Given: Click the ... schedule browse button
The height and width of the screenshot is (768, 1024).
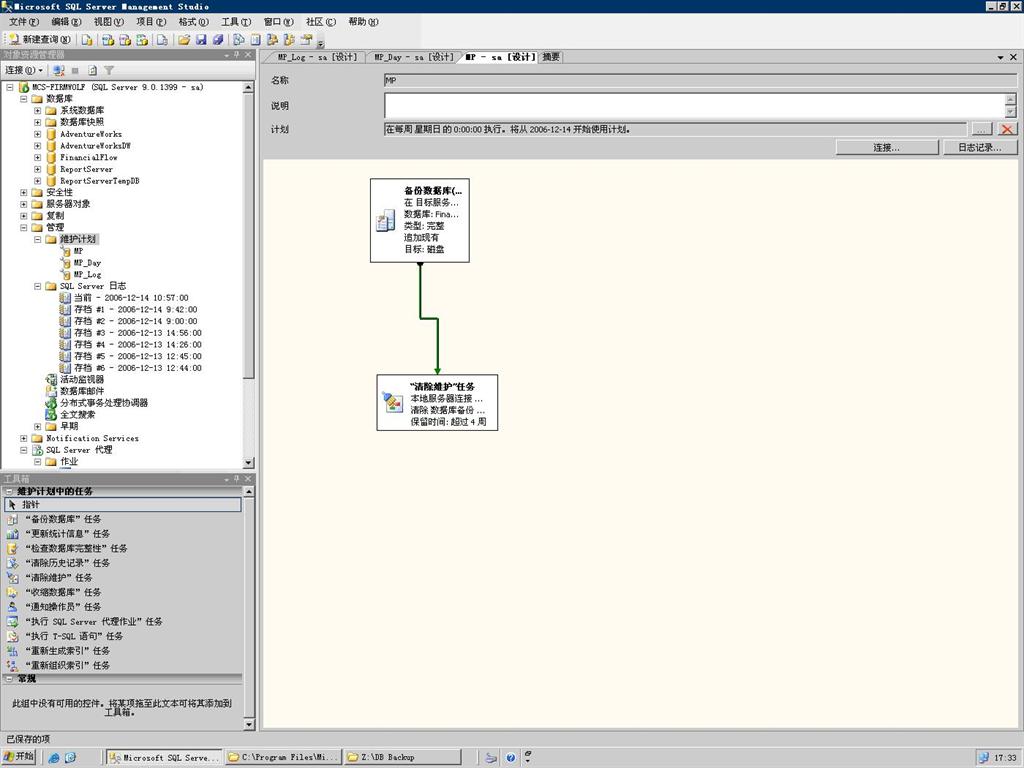Looking at the screenshot, I should tap(982, 129).
